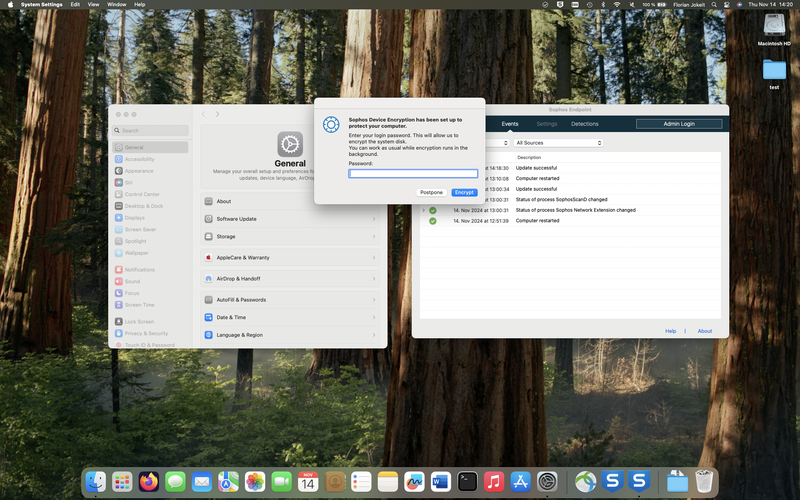Open Messages from the Dock
This screenshot has width=800, height=500.
coord(175,482)
